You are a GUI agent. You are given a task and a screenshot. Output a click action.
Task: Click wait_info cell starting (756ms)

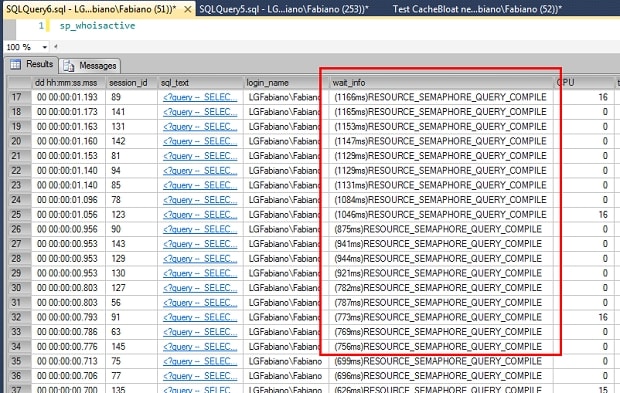coord(441,347)
